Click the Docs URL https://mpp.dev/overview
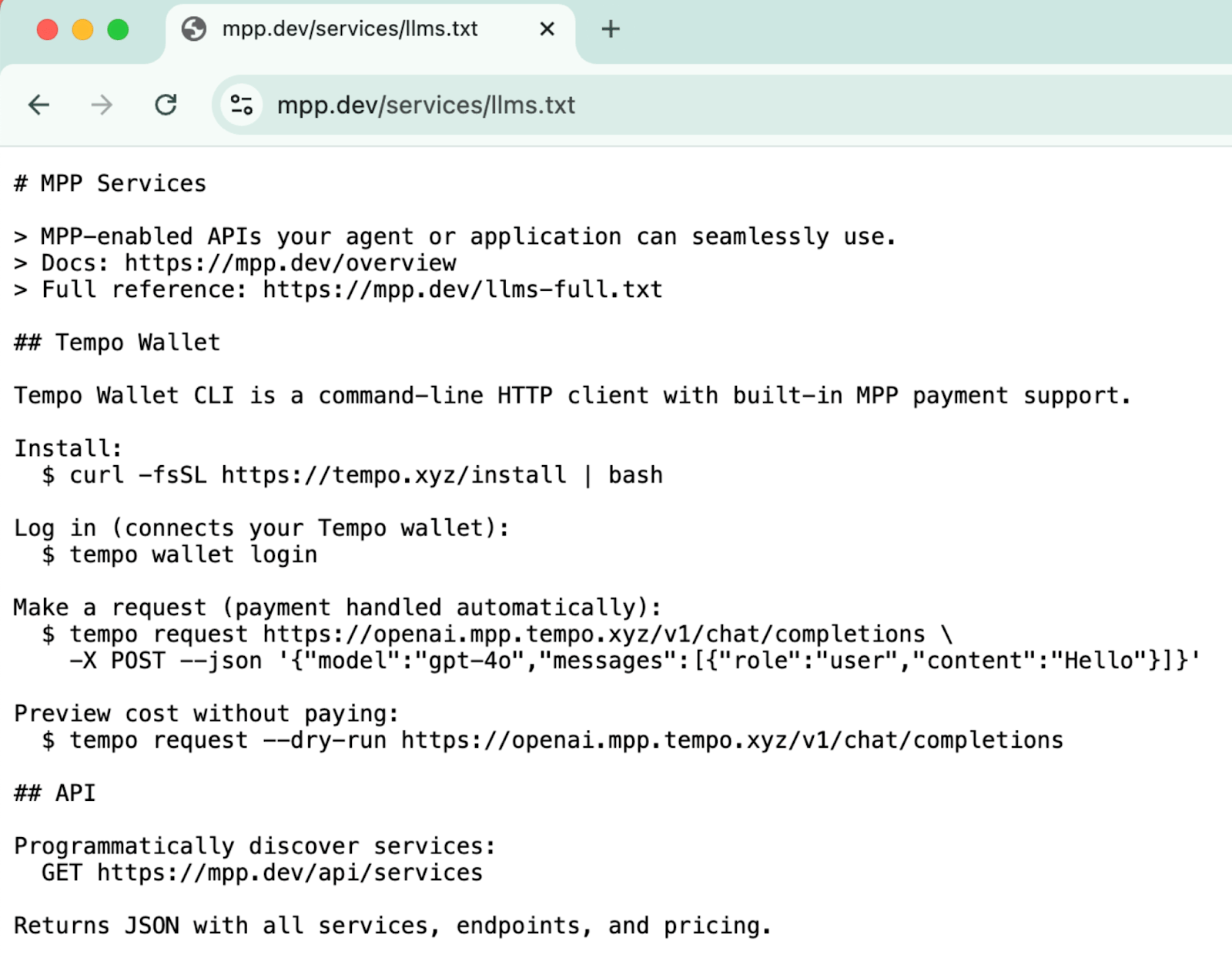The height and width of the screenshot is (958, 1232). click(290, 263)
